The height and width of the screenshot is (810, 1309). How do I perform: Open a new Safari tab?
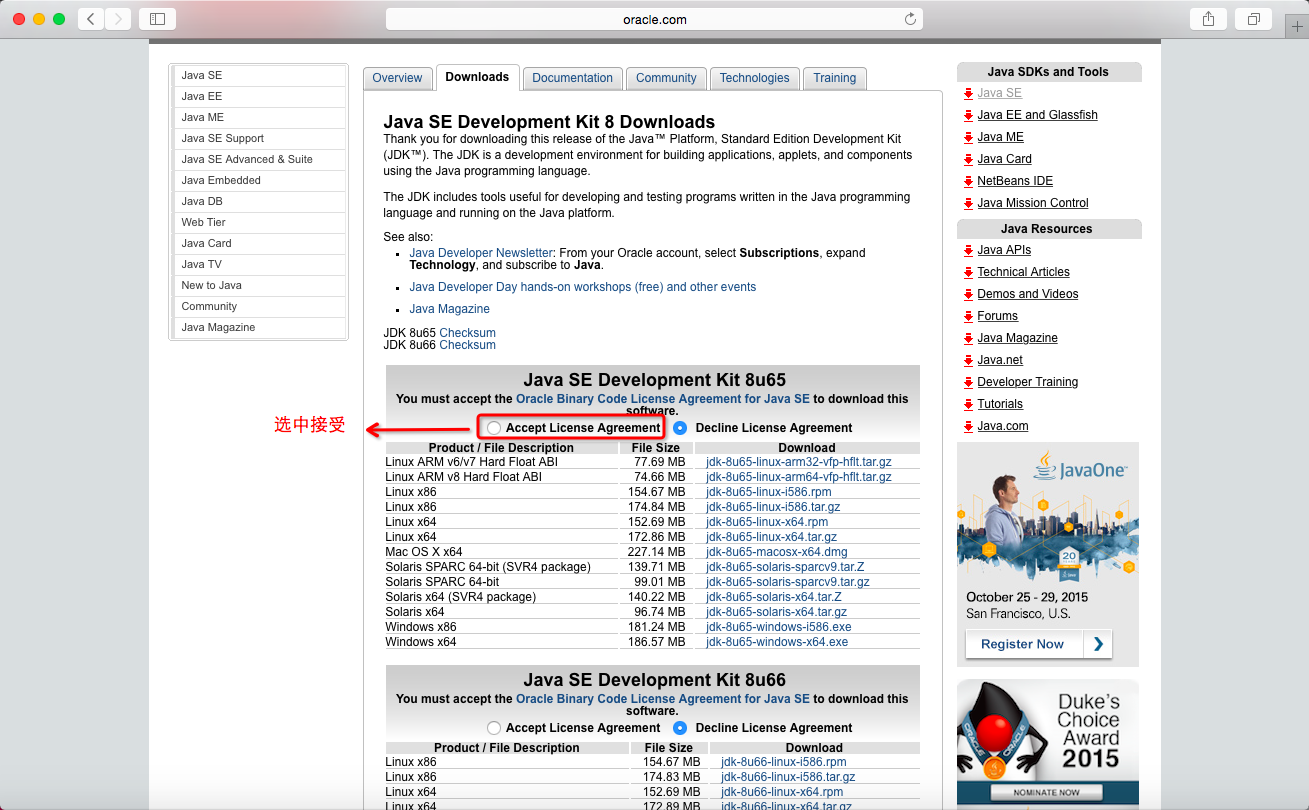point(1297,27)
